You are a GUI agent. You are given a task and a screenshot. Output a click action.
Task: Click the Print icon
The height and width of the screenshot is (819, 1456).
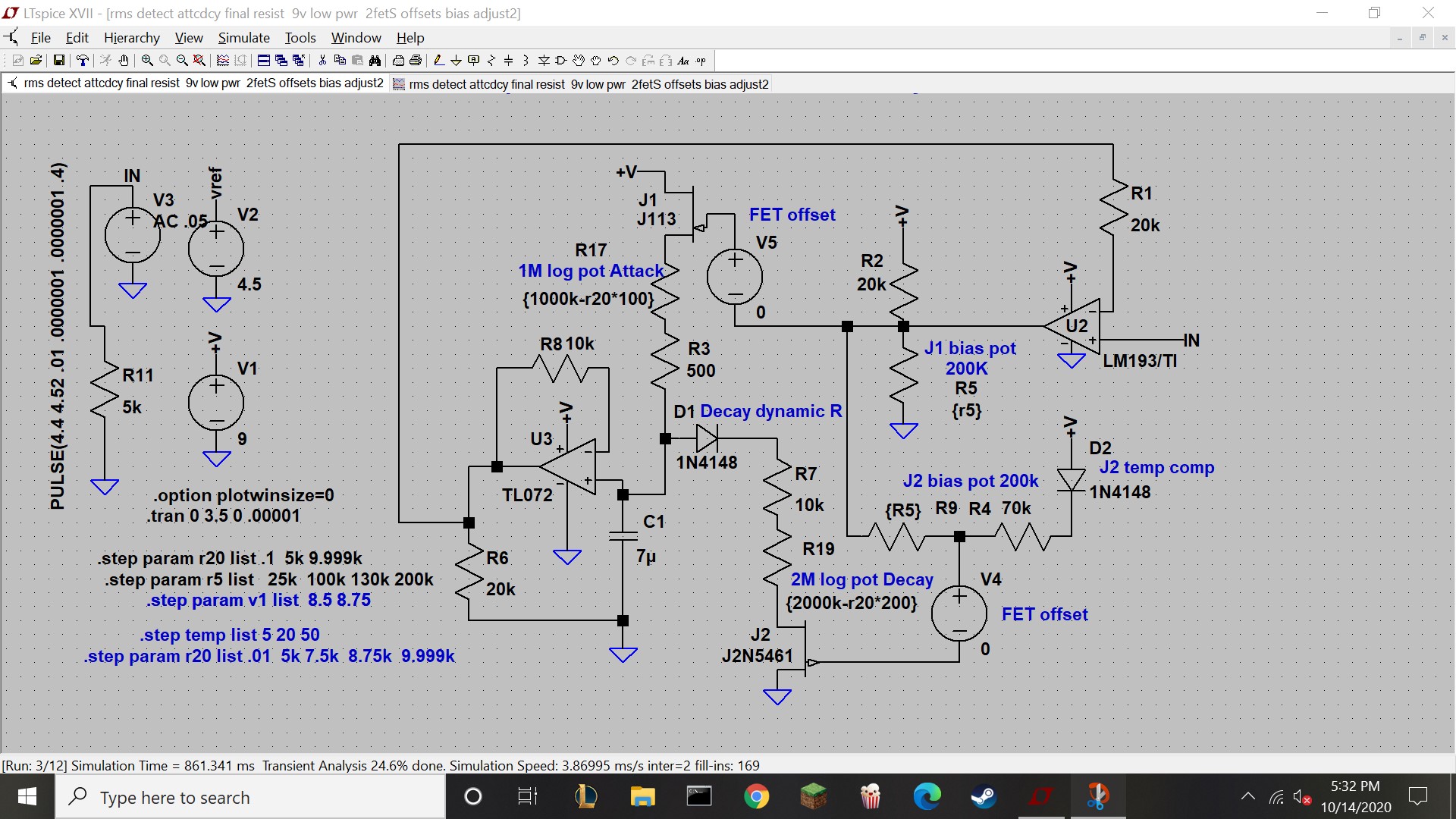tap(416, 61)
